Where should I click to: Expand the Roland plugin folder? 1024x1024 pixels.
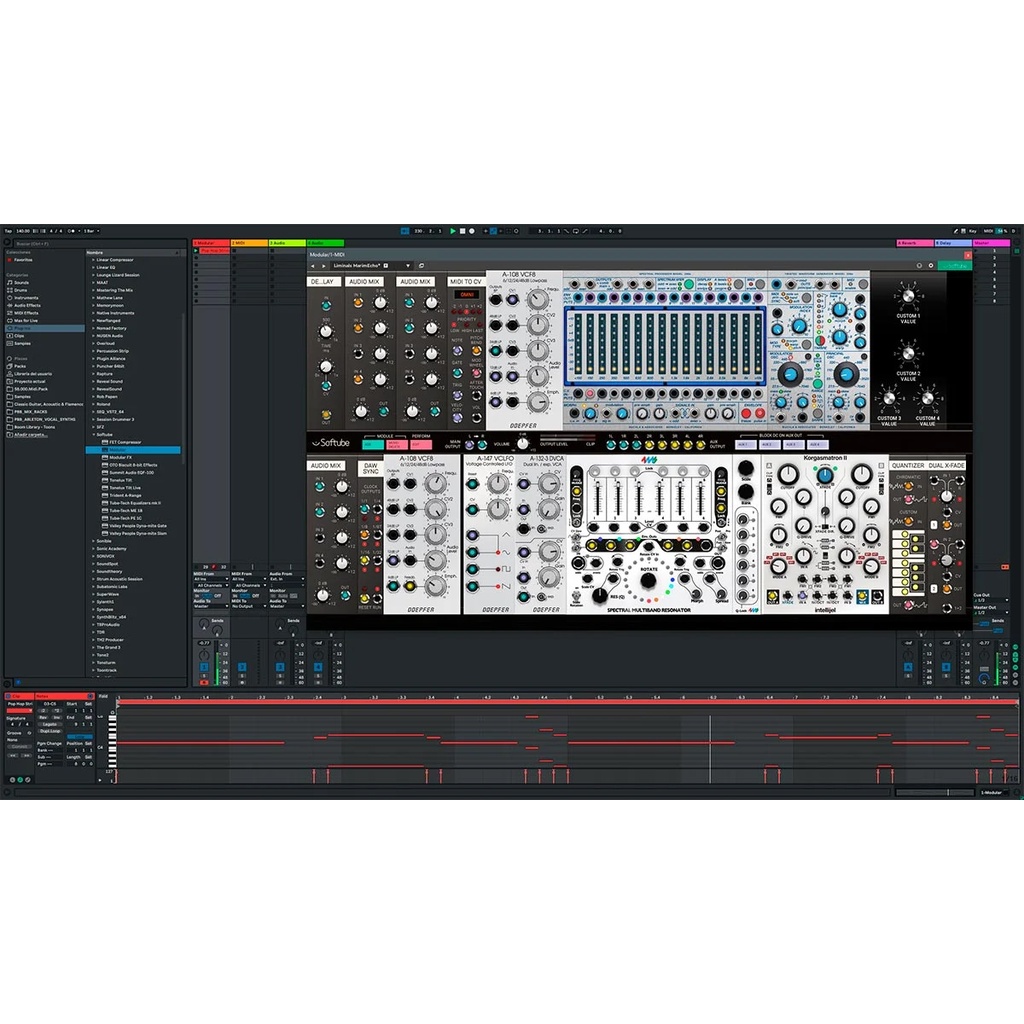point(93,404)
